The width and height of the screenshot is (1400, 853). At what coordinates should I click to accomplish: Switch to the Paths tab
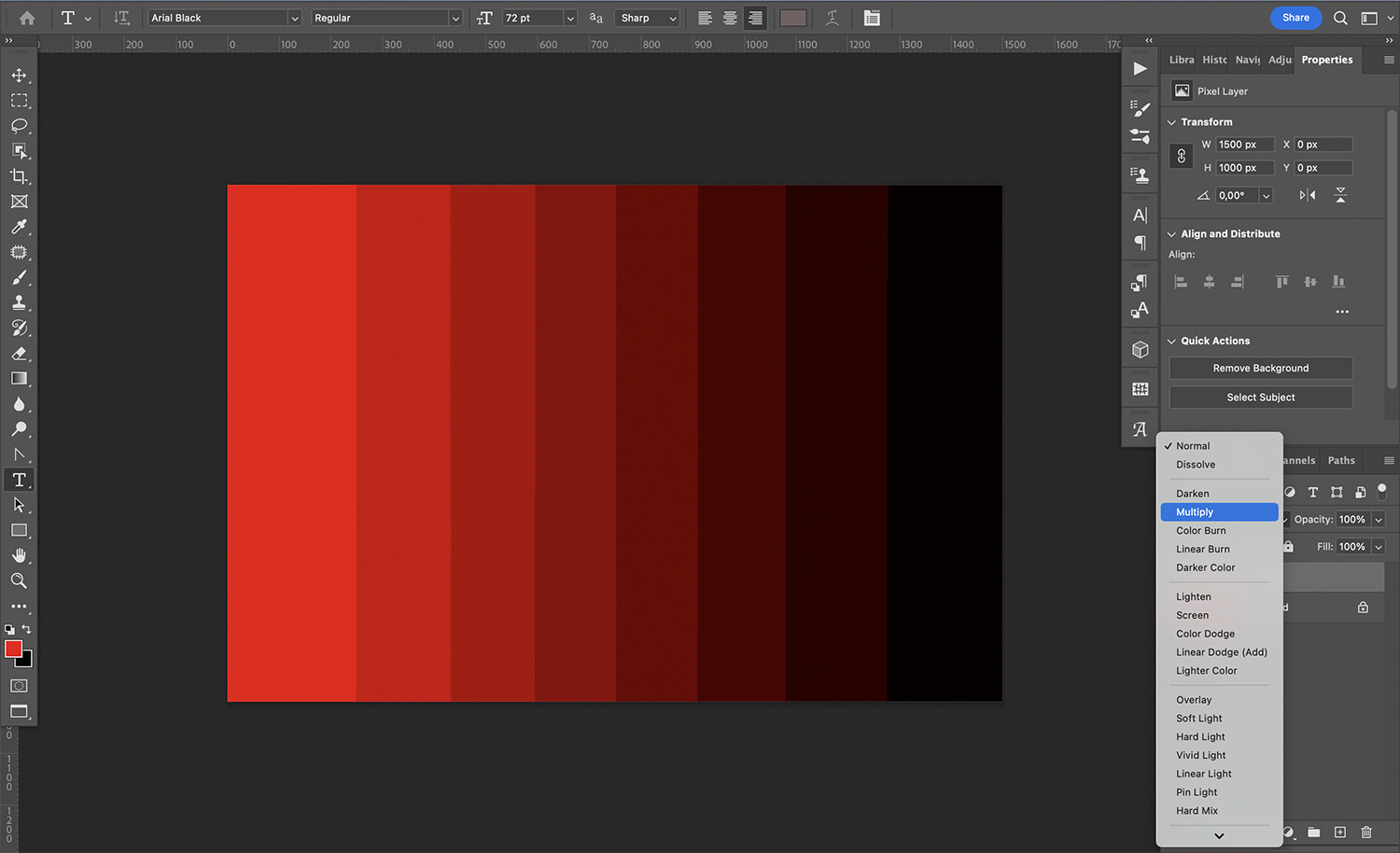click(1341, 459)
